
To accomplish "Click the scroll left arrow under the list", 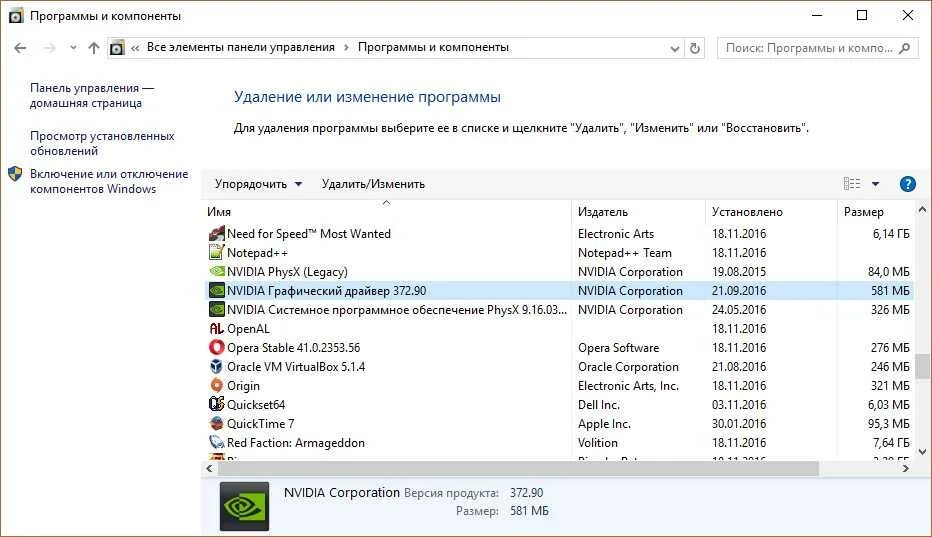I will (209, 469).
